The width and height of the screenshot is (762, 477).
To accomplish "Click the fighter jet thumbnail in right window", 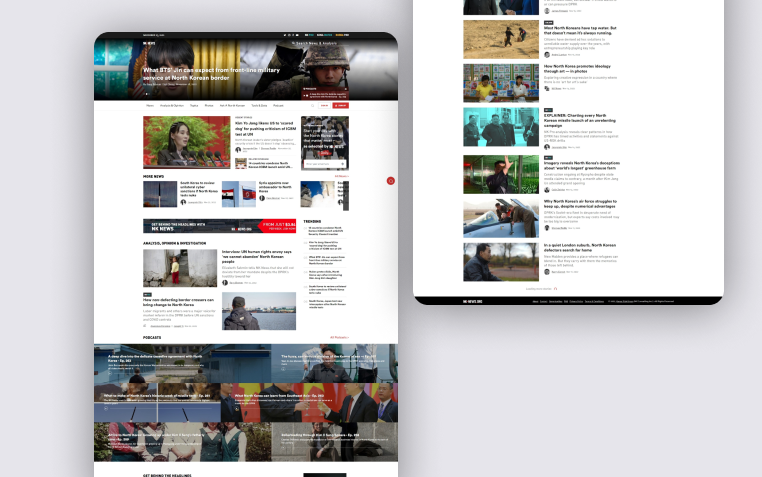I will tap(501, 218).
